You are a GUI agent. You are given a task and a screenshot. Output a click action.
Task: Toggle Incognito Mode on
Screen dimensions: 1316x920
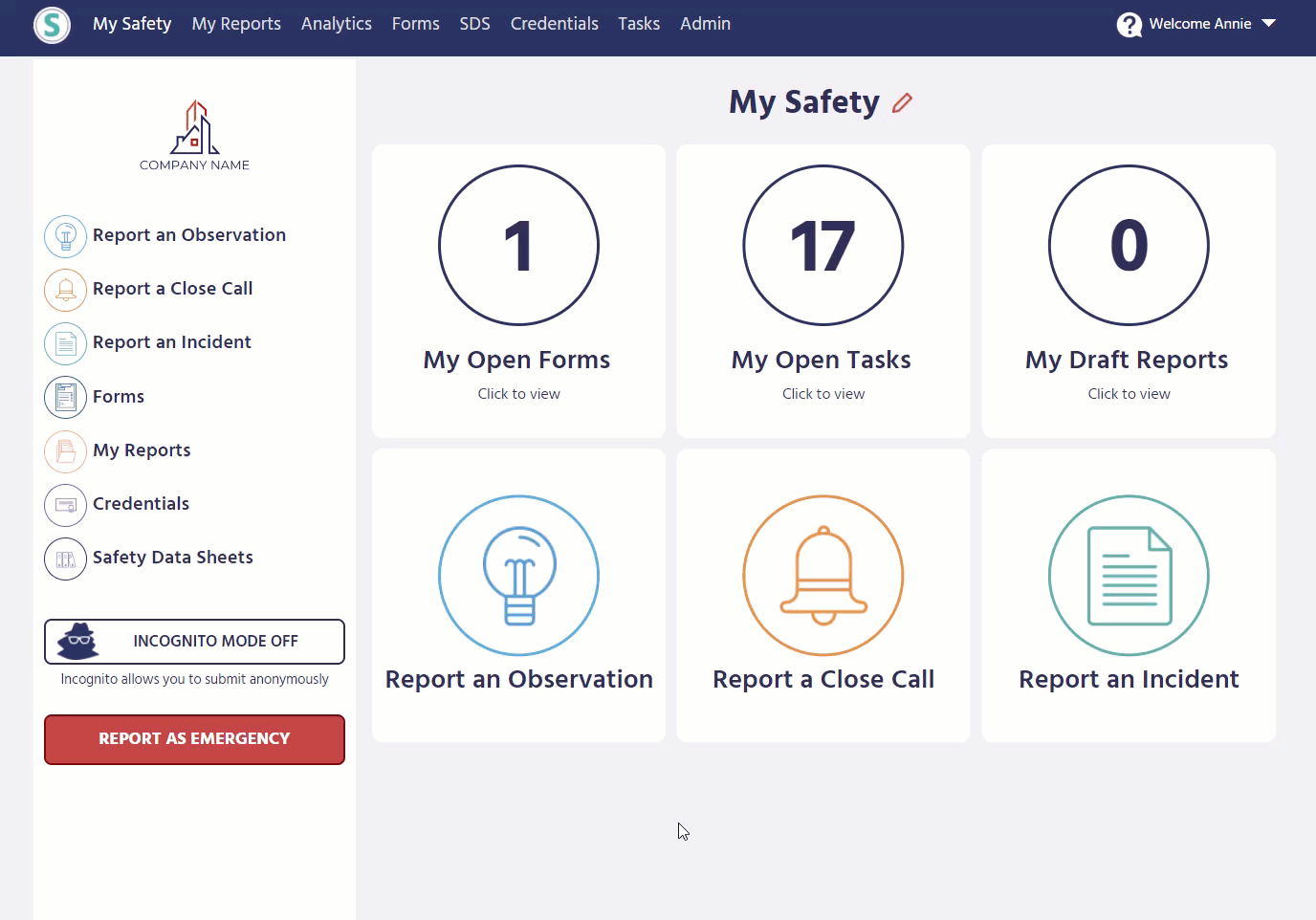coord(194,641)
